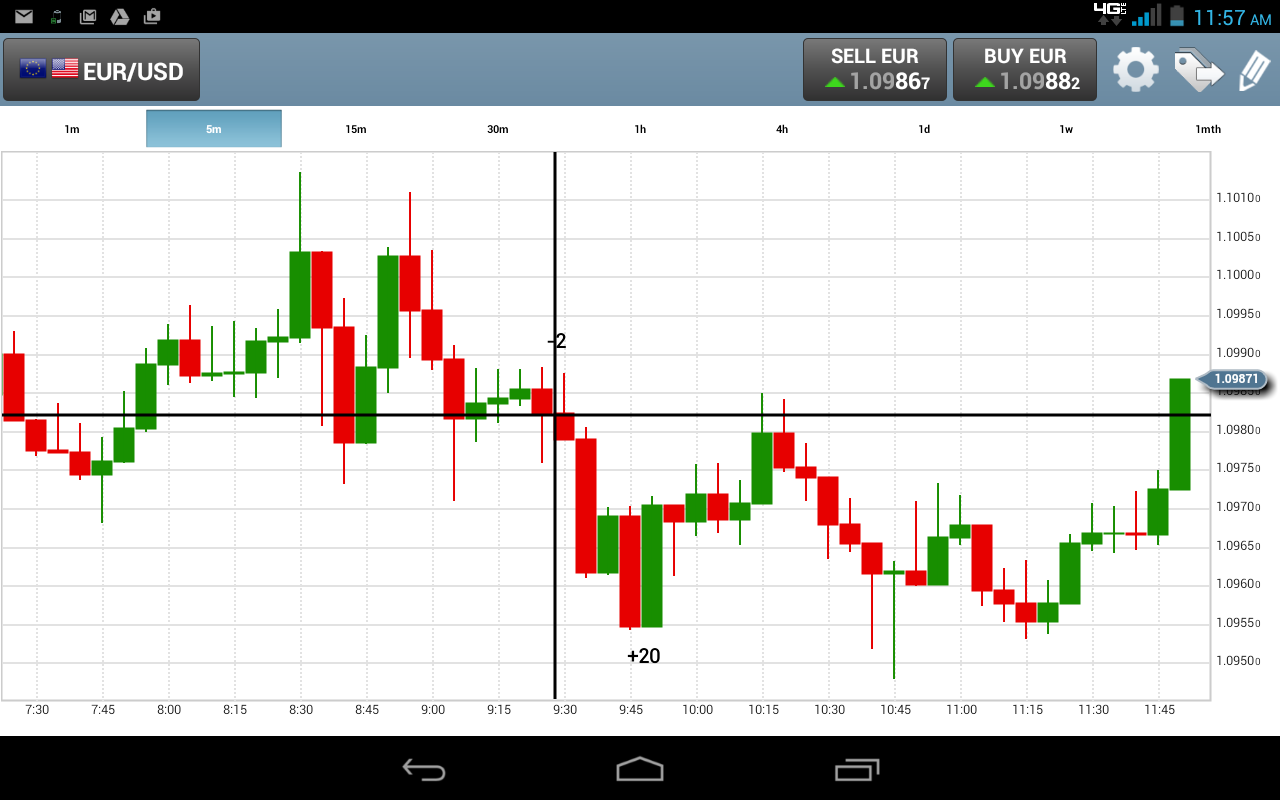Select the 1d timeframe

point(924,129)
